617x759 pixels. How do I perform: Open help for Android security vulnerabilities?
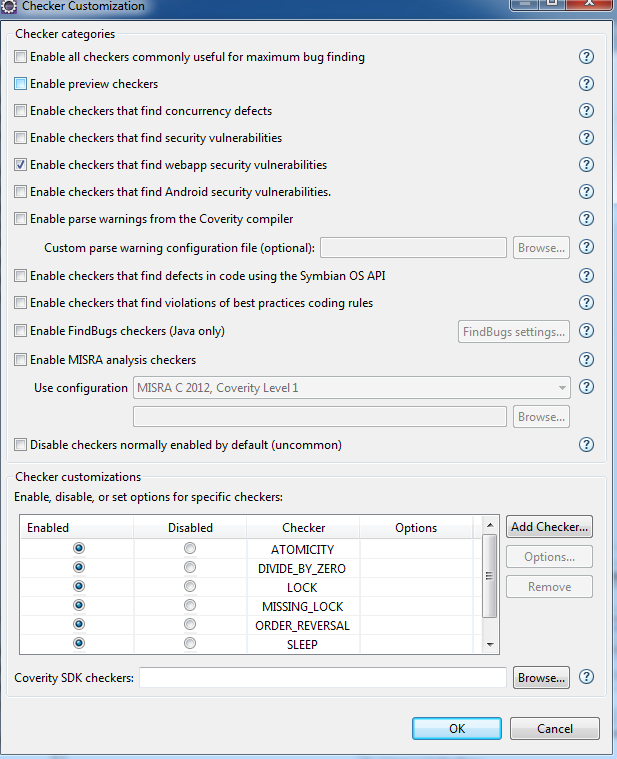(x=587, y=192)
